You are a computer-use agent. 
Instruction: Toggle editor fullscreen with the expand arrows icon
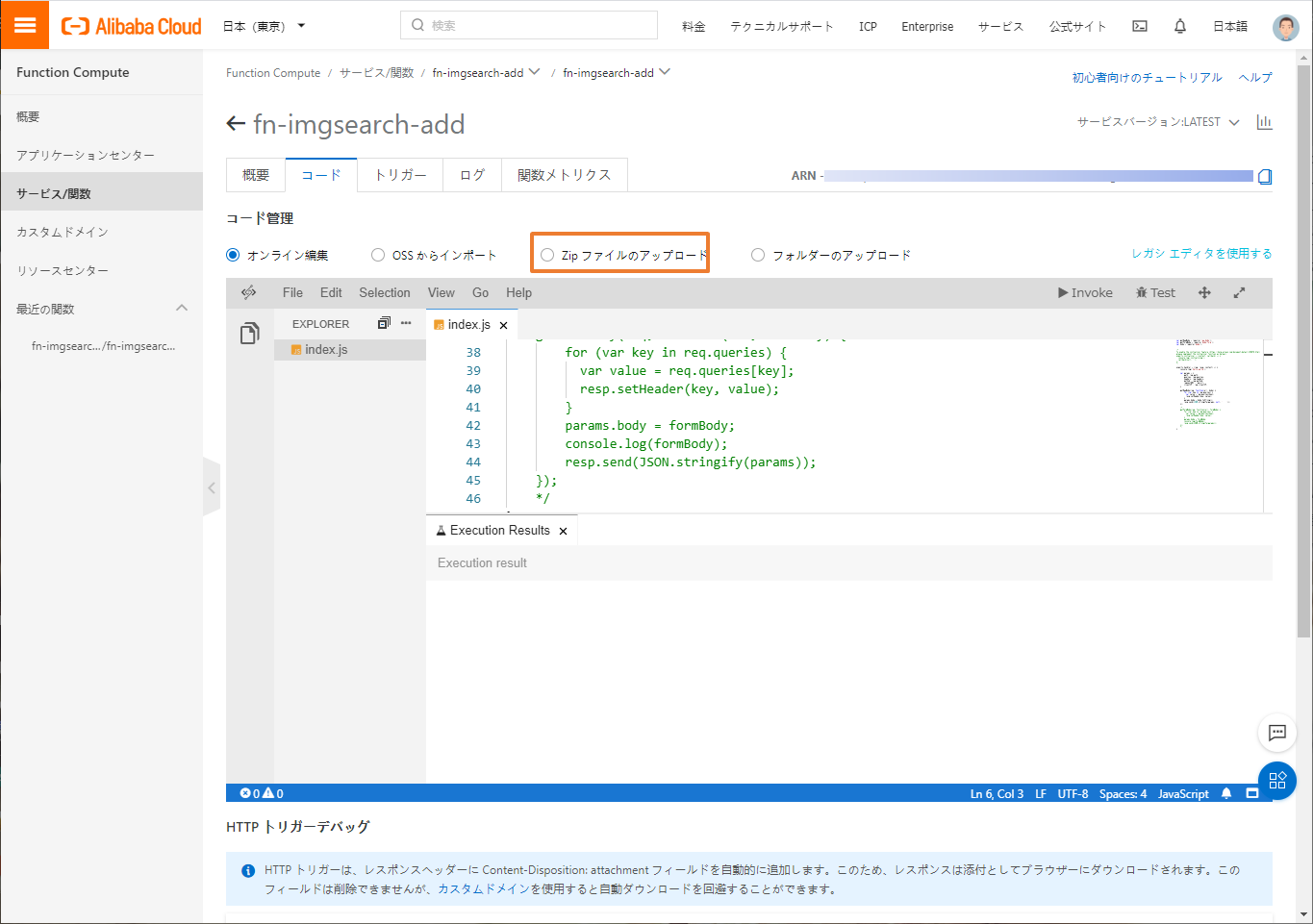pos(1239,292)
